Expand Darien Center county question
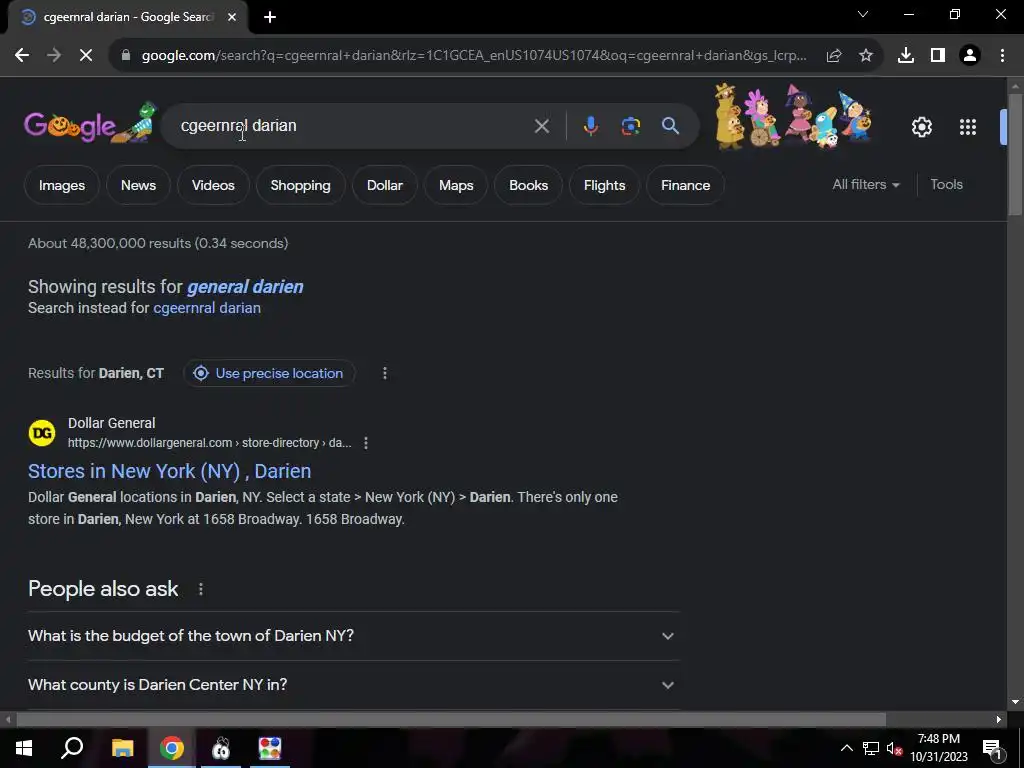 tap(353, 685)
